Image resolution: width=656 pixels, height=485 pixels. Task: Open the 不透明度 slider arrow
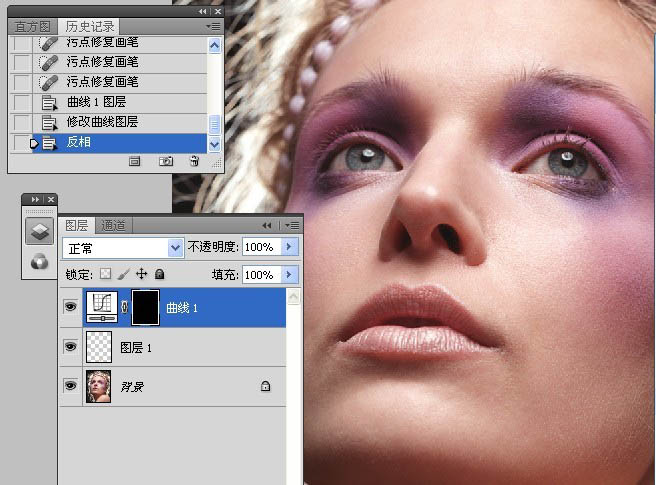(x=290, y=247)
